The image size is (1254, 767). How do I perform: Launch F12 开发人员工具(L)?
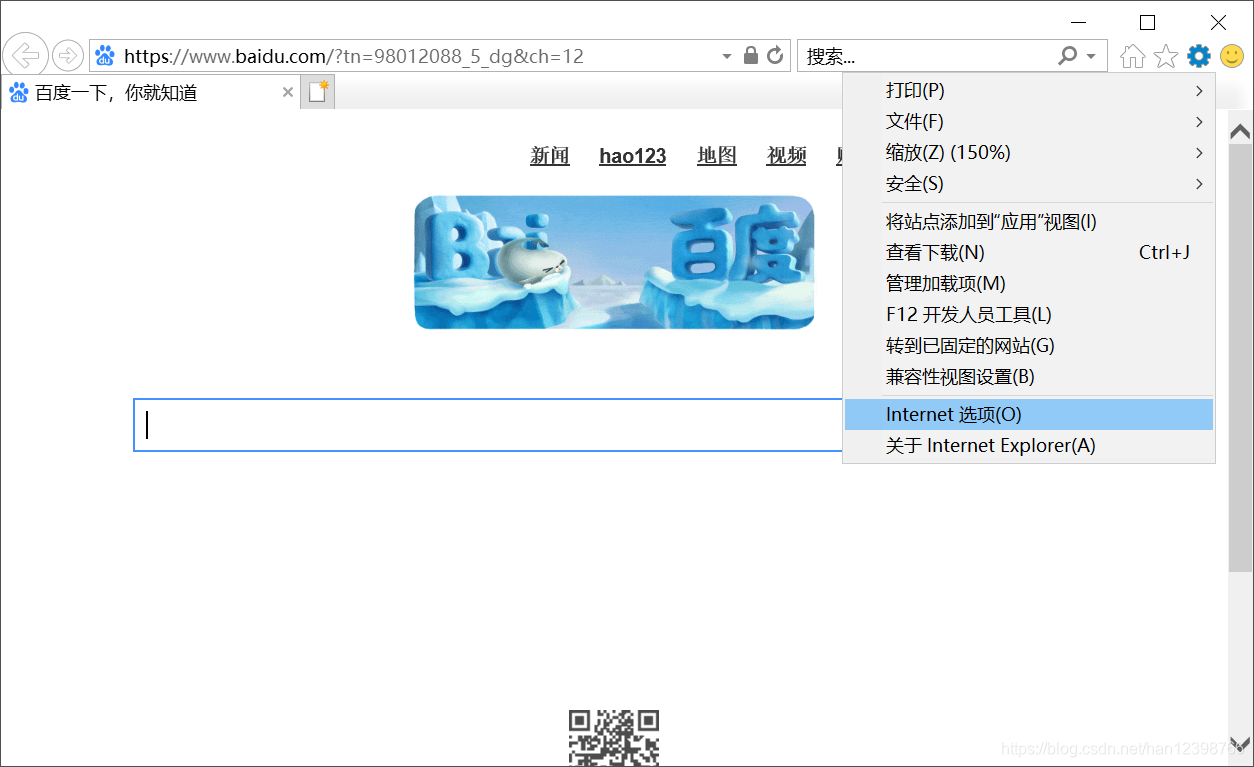[x=1029, y=315]
